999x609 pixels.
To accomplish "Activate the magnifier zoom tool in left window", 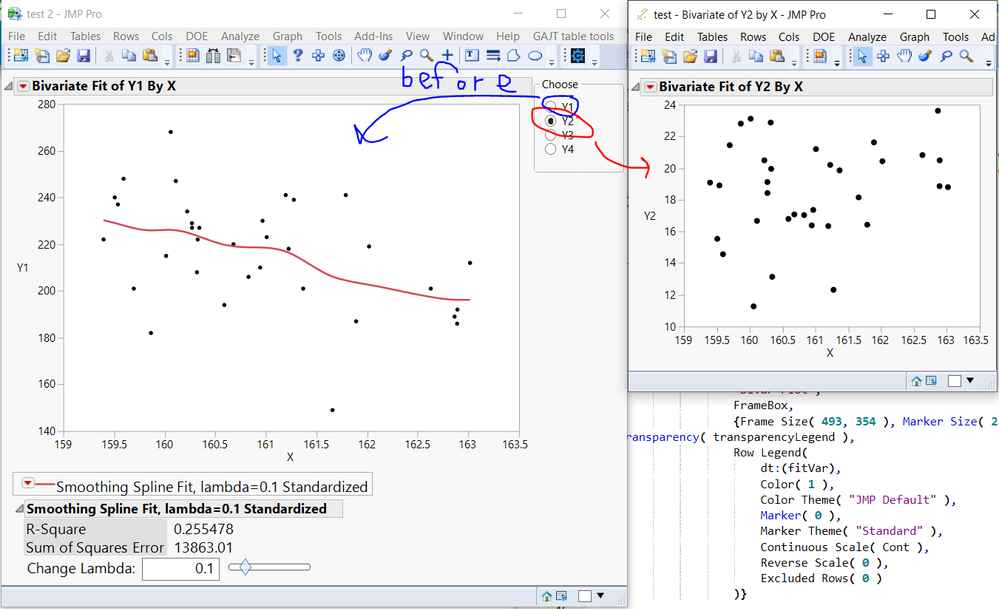I will click(426, 56).
